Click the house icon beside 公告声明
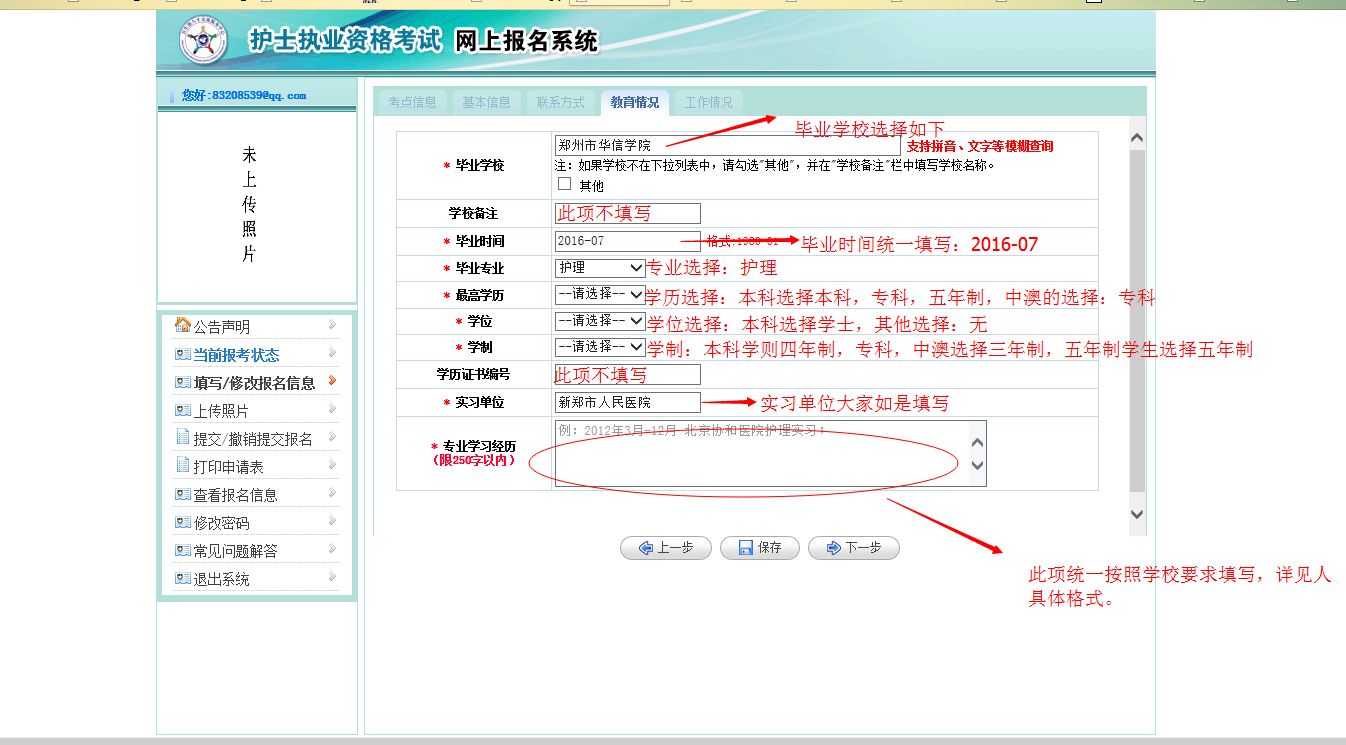Image resolution: width=1346 pixels, height=745 pixels. tap(182, 325)
